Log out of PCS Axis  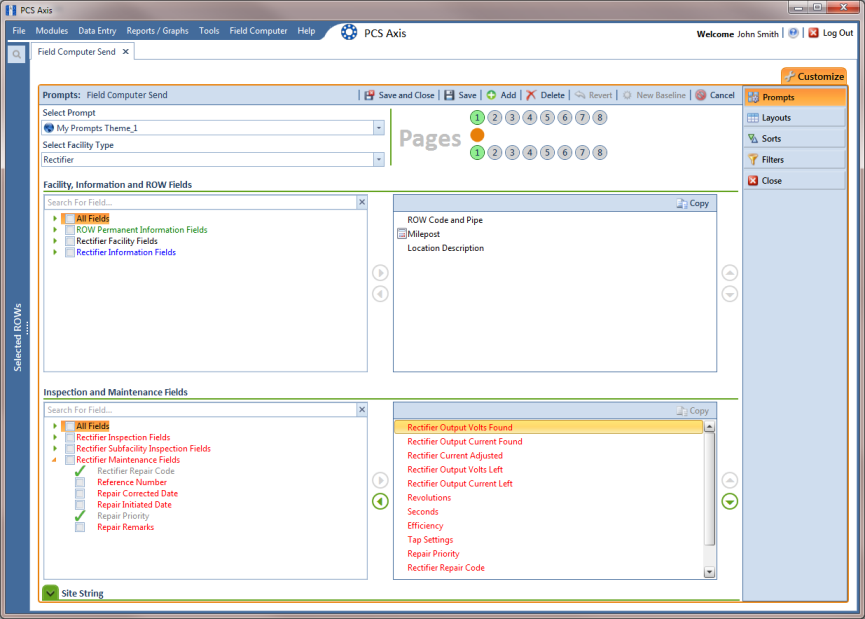pos(831,33)
